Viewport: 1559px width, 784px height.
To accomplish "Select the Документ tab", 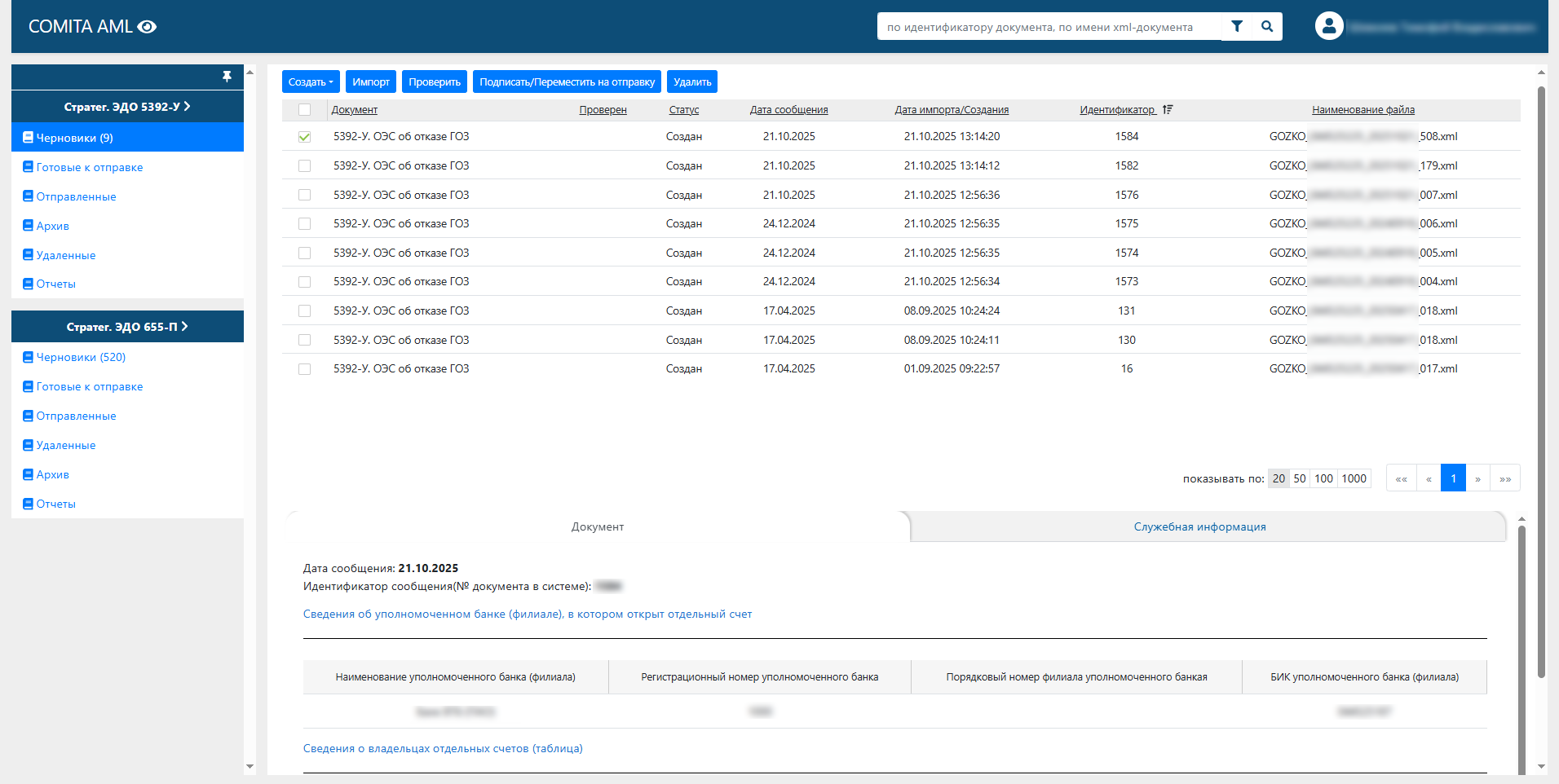I will [597, 527].
